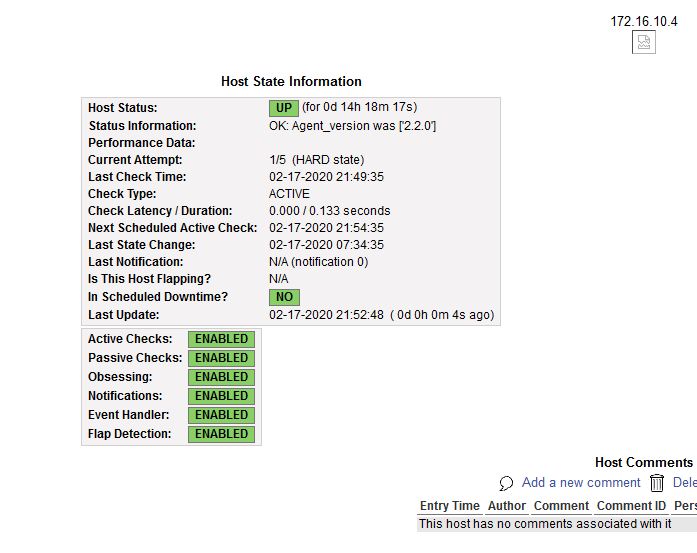The image size is (697, 553).
Task: Open the Add a new comment link
Action: click(581, 482)
